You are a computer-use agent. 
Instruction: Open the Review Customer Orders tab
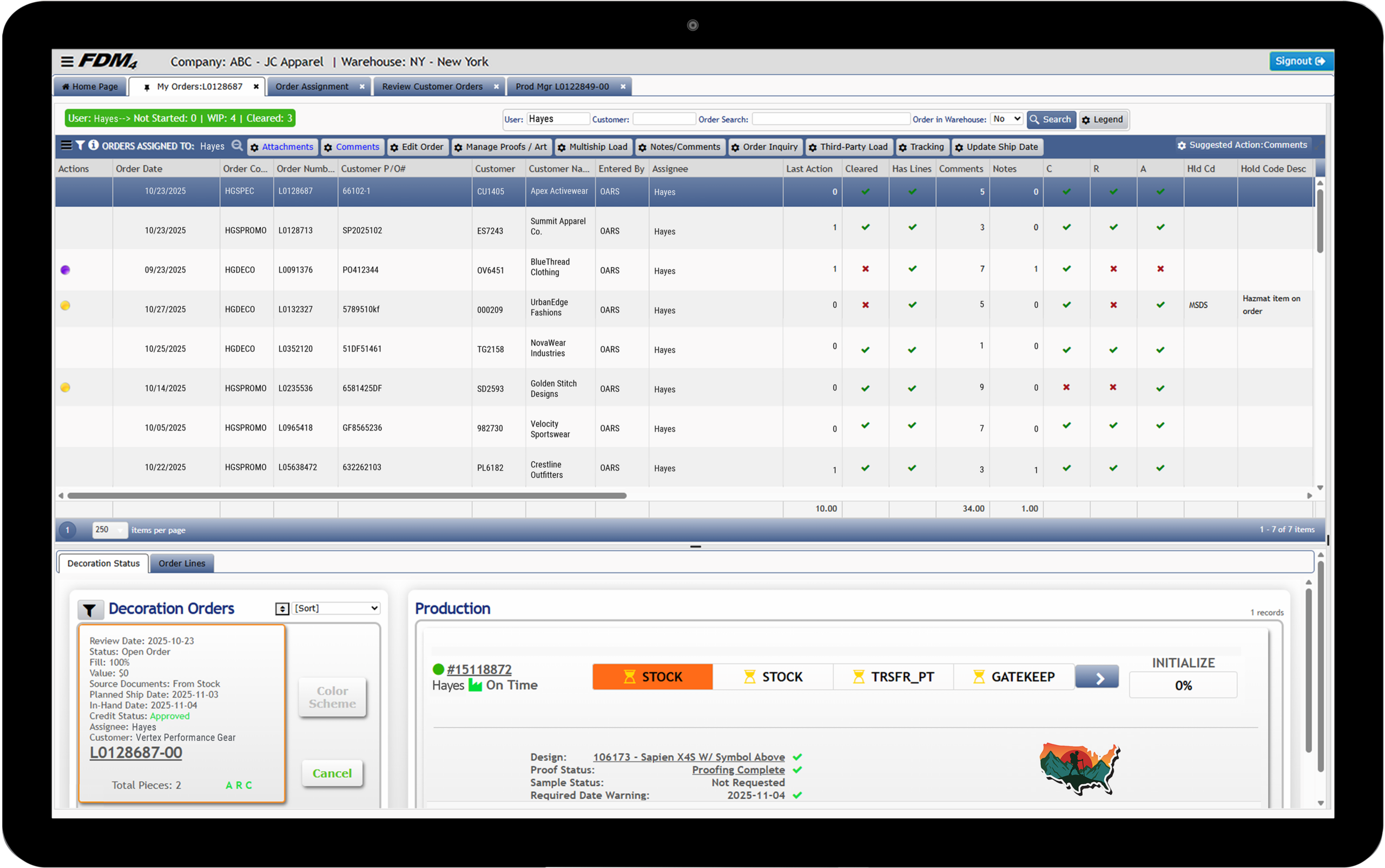(x=432, y=87)
